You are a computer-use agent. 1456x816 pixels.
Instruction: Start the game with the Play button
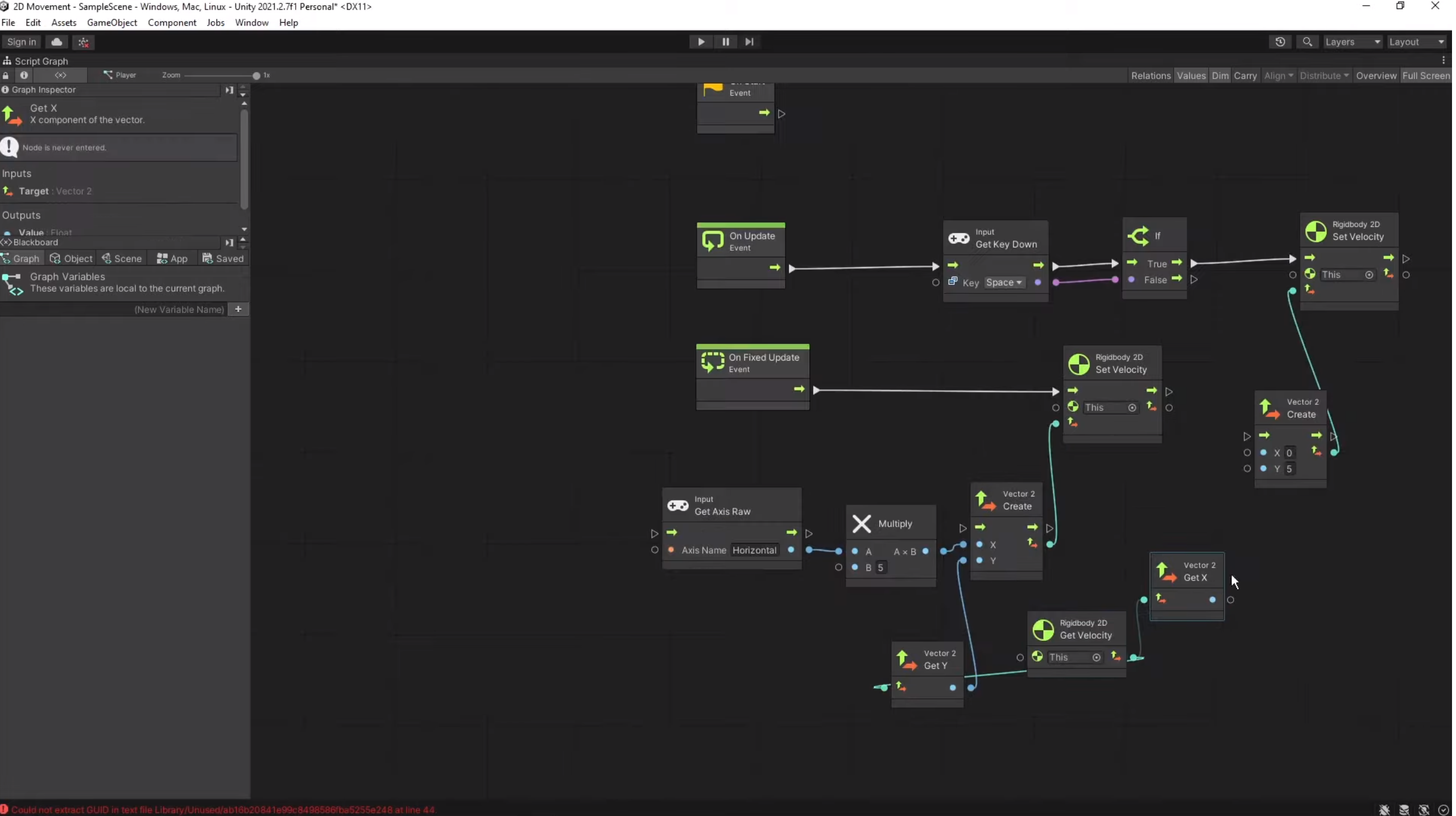tap(702, 42)
